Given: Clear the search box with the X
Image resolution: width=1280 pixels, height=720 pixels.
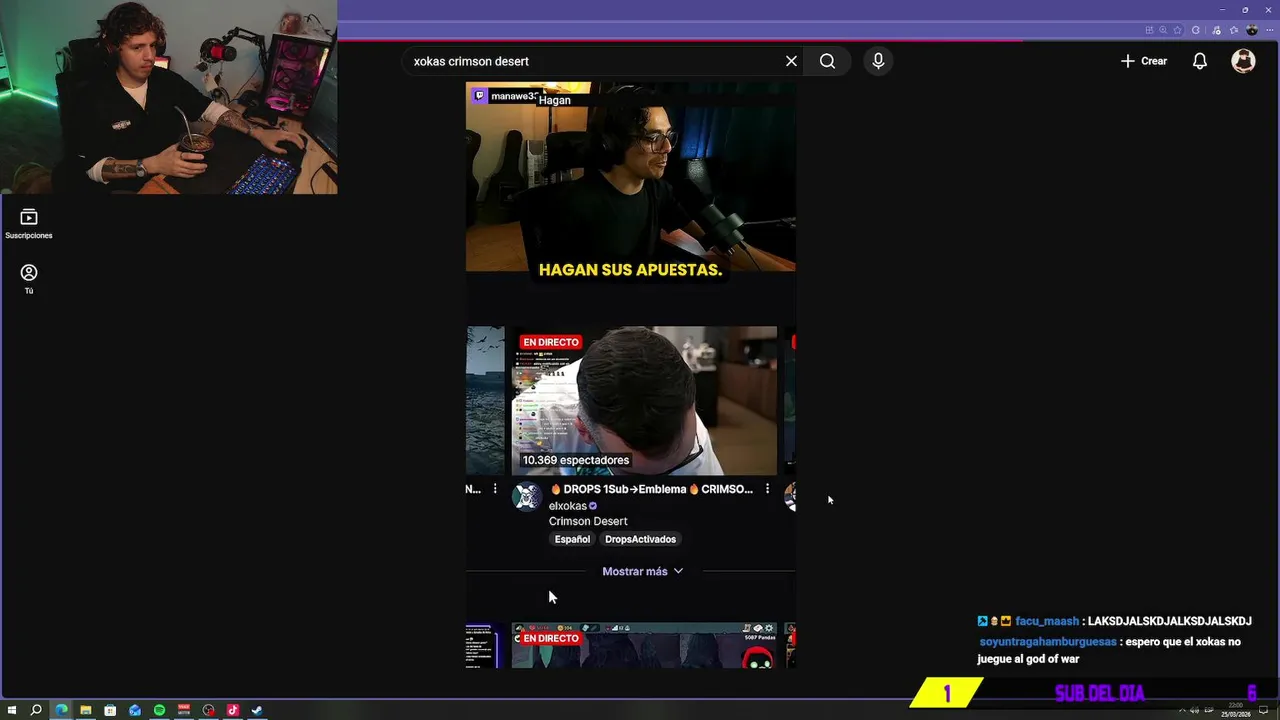Looking at the screenshot, I should coord(791,61).
